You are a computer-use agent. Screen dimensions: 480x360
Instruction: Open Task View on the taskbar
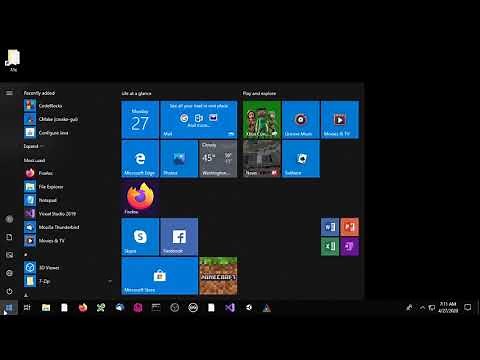[27, 308]
